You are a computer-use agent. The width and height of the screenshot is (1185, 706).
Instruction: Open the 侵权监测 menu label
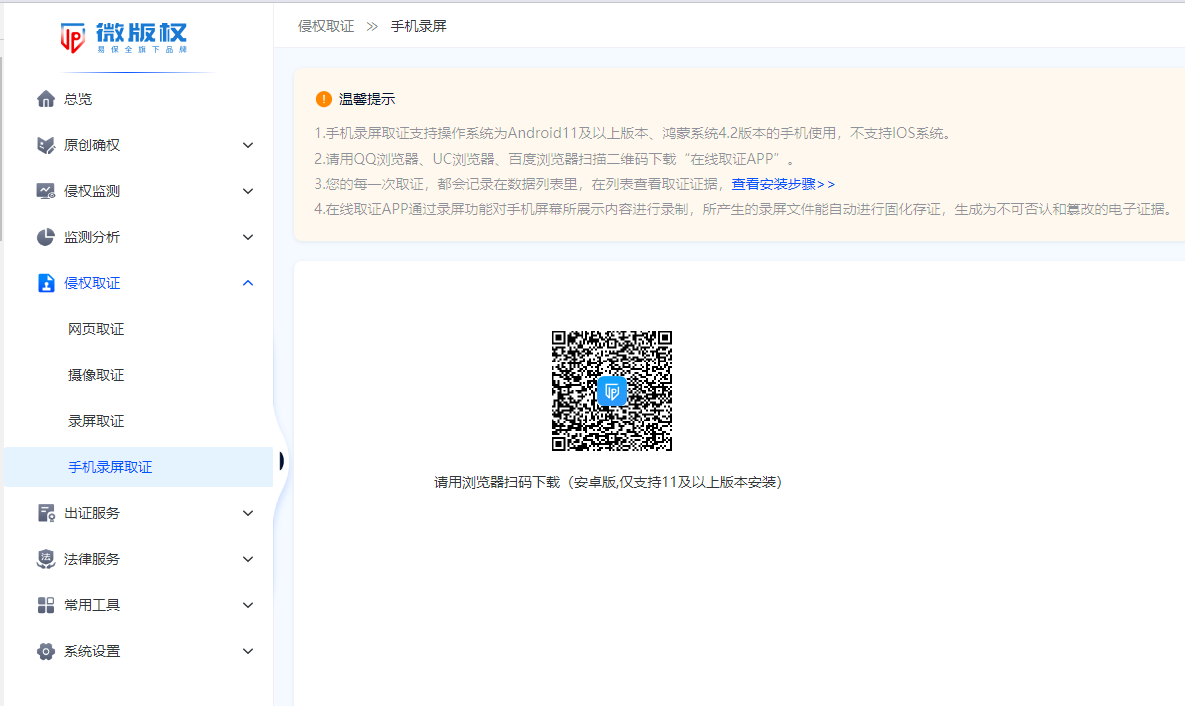[x=92, y=191]
